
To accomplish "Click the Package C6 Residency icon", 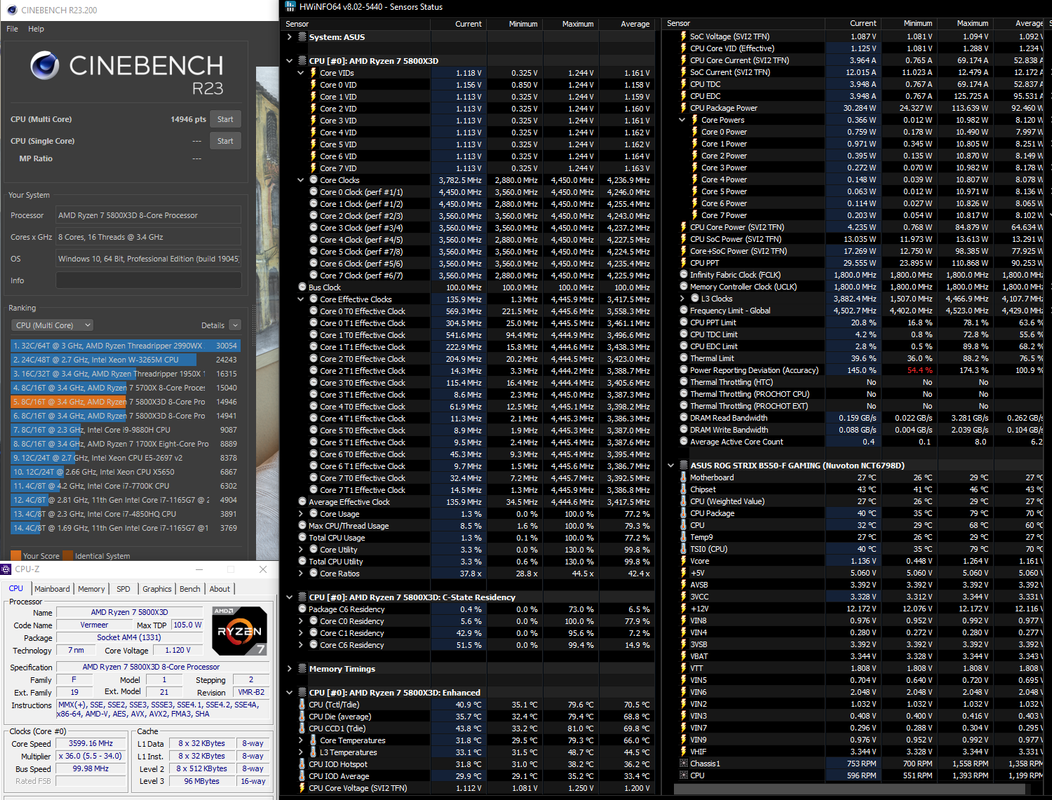I will [x=303, y=609].
